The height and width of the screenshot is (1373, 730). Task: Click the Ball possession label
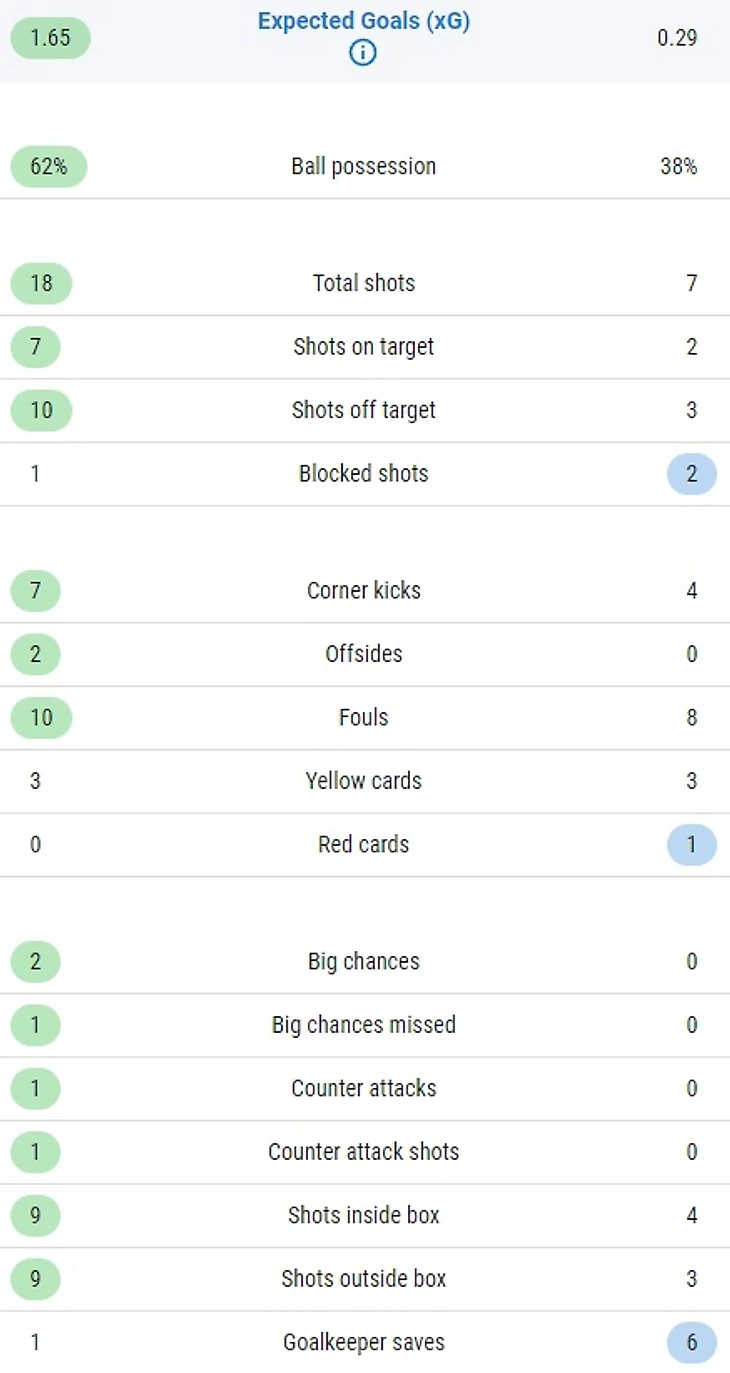coord(363,166)
